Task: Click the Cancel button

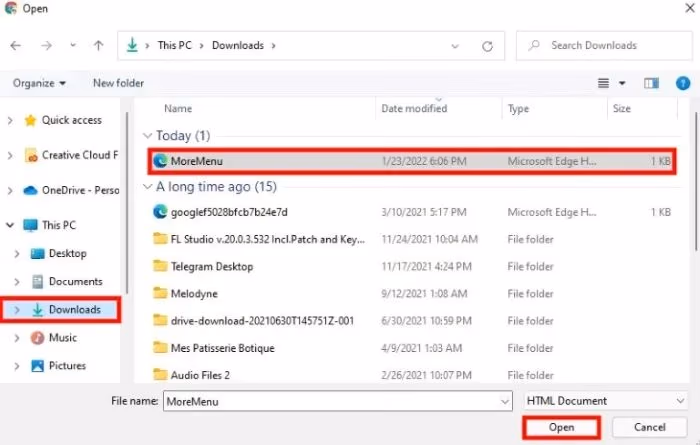Action: [x=649, y=428]
